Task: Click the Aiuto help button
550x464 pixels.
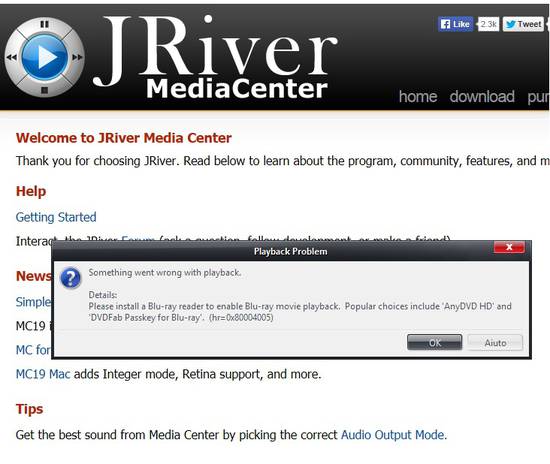Action: pyautogui.click(x=495, y=343)
